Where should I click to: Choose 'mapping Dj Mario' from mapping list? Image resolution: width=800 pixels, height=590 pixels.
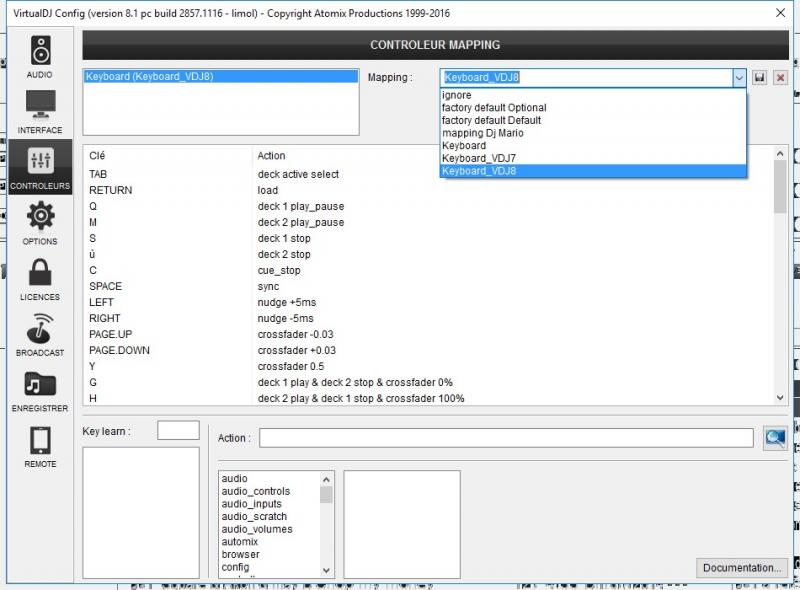click(x=482, y=133)
